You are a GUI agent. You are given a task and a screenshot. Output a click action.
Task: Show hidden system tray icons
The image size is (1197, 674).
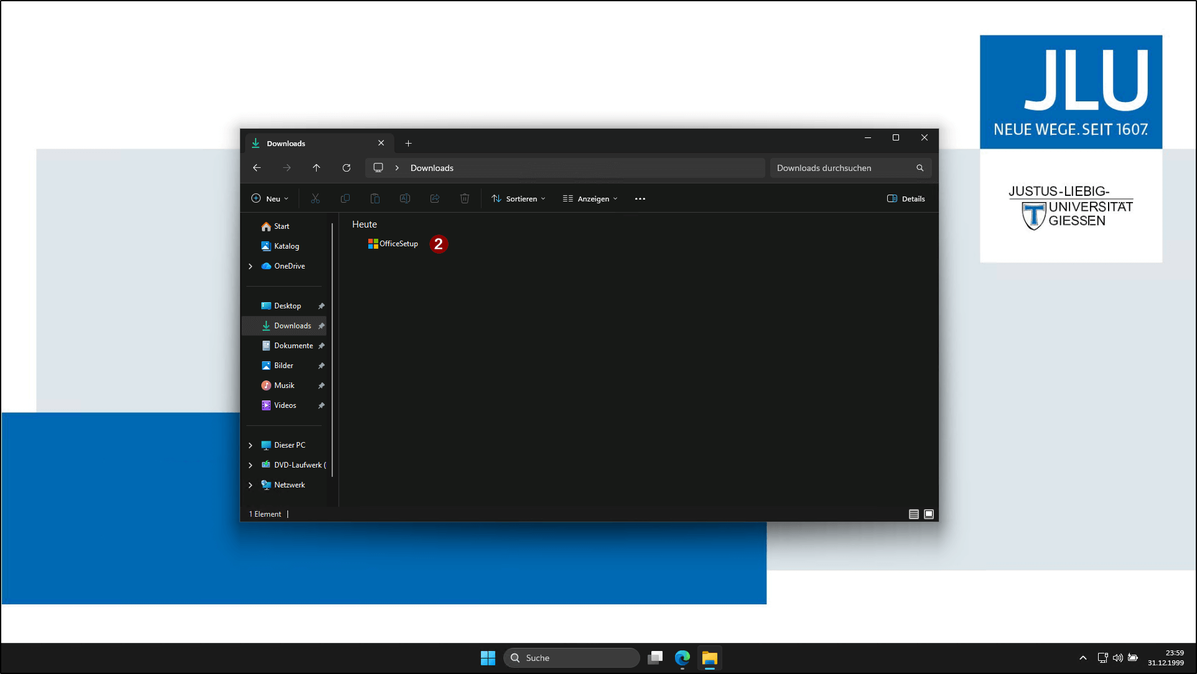[1082, 658]
